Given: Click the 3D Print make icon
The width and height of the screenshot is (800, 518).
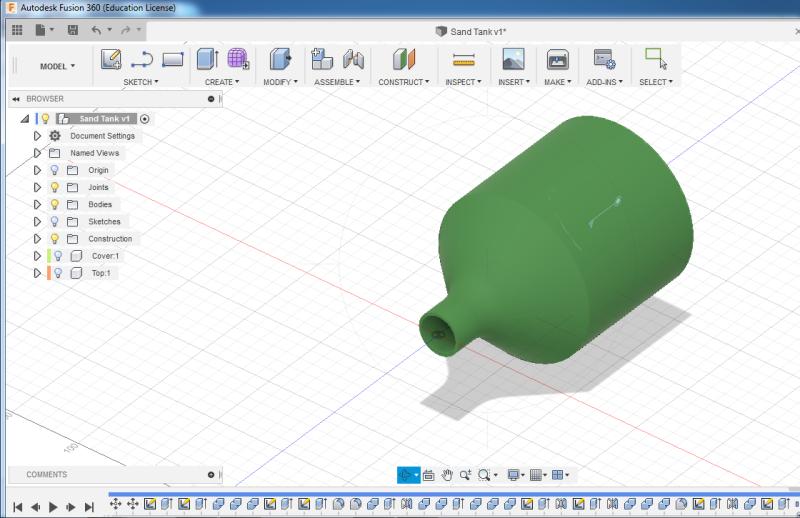Looking at the screenshot, I should [x=558, y=60].
